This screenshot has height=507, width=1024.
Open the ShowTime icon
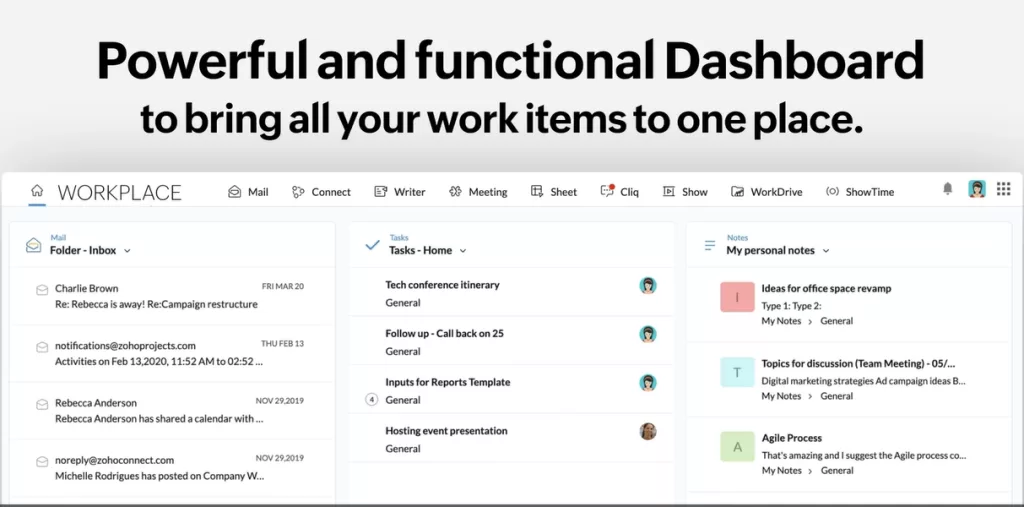pos(832,191)
